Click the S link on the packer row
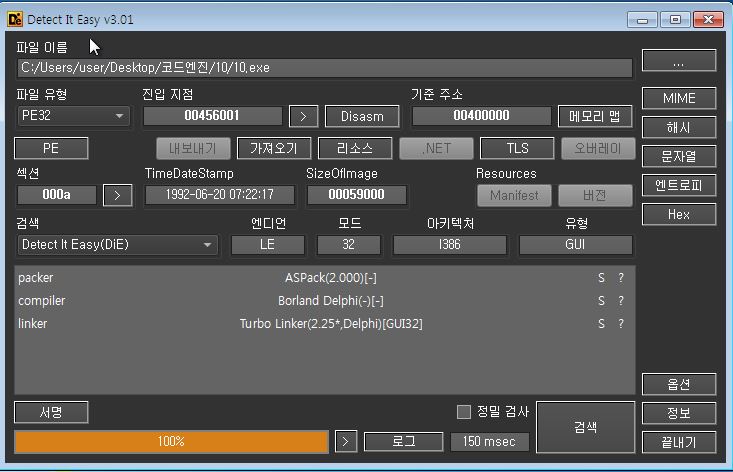 click(602, 278)
